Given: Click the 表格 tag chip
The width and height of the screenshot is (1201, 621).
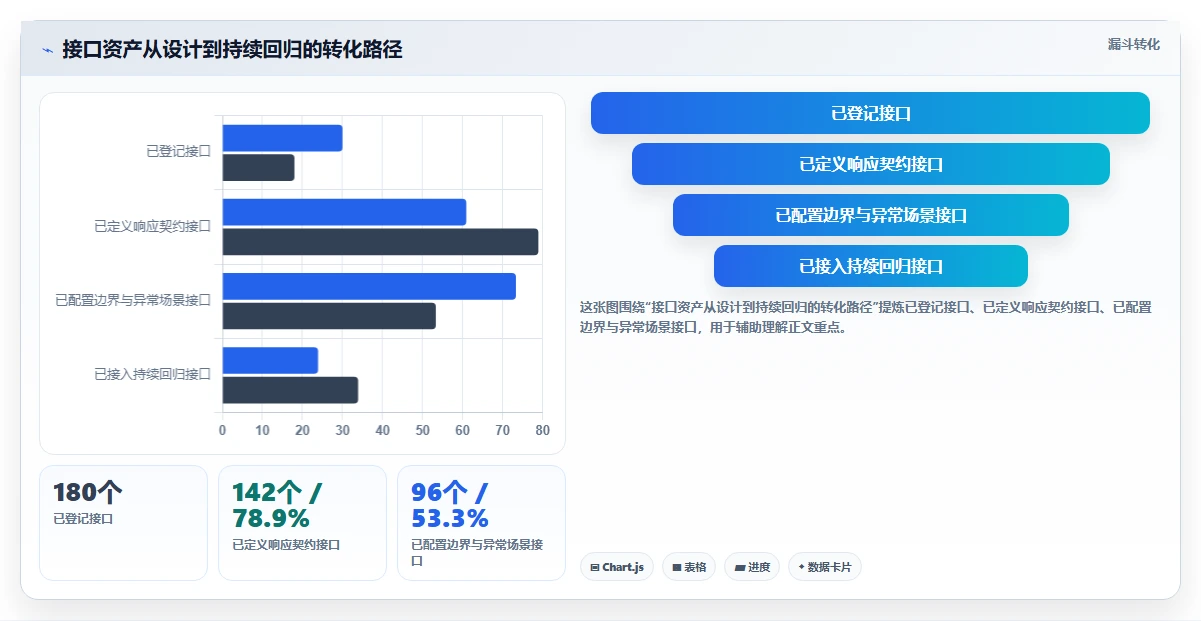Looking at the screenshot, I should [x=689, y=567].
